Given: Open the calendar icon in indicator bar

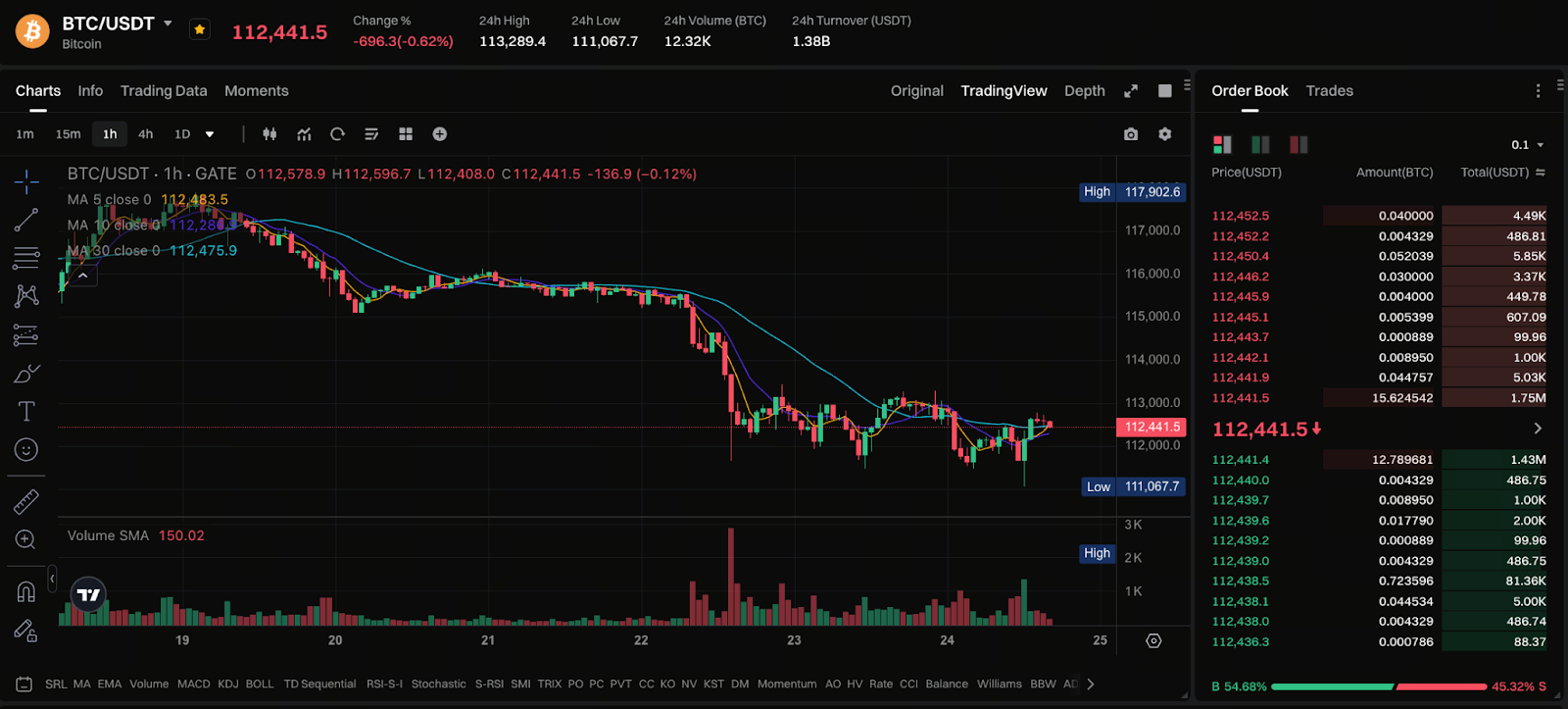Looking at the screenshot, I should click(x=24, y=684).
